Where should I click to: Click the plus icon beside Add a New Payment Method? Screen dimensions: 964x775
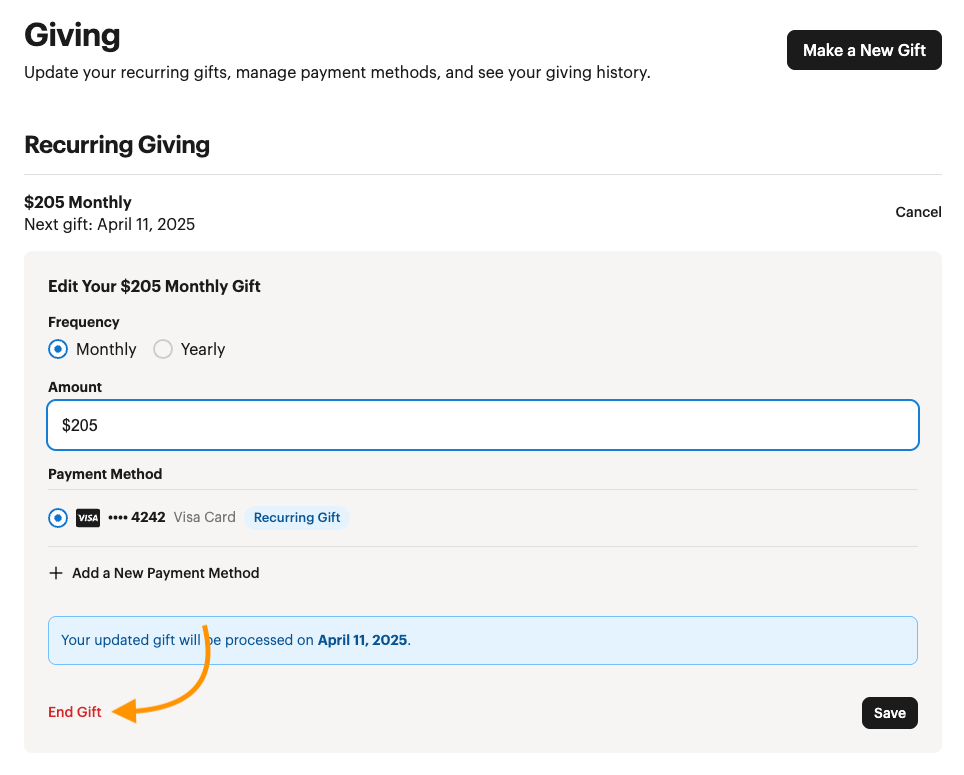pos(57,573)
